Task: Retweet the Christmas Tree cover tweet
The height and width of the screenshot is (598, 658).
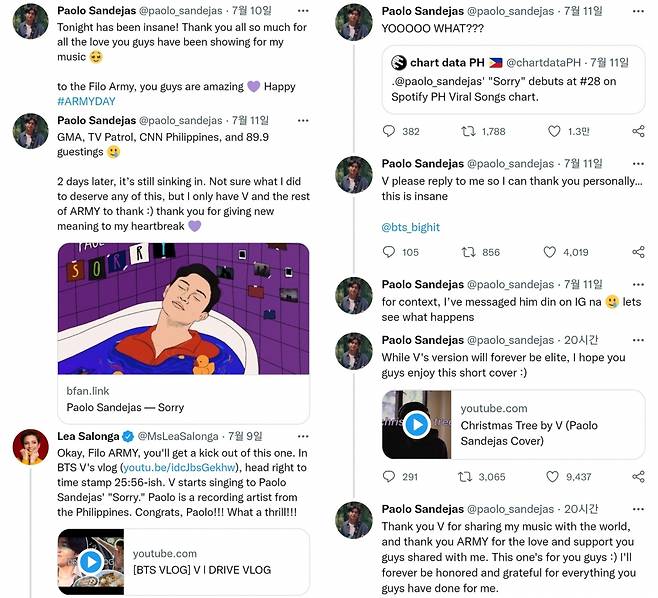Action: click(x=467, y=477)
